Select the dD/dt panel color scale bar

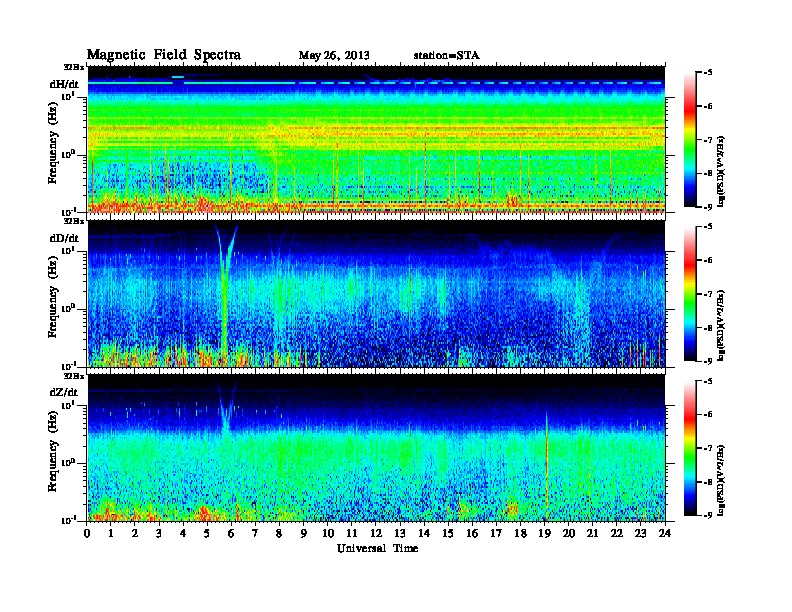[x=690, y=294]
